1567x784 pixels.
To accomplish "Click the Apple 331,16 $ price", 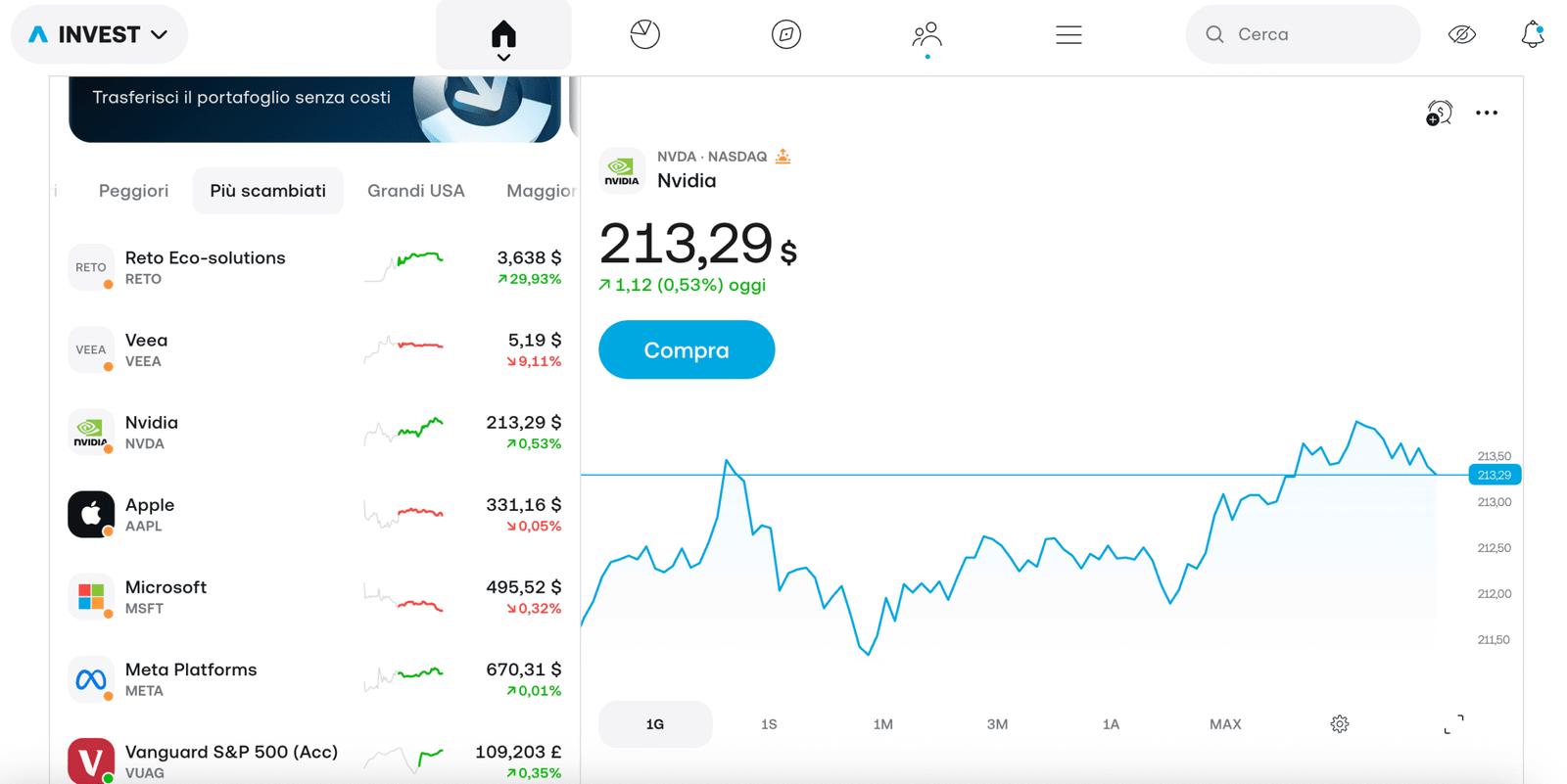I will click(524, 504).
